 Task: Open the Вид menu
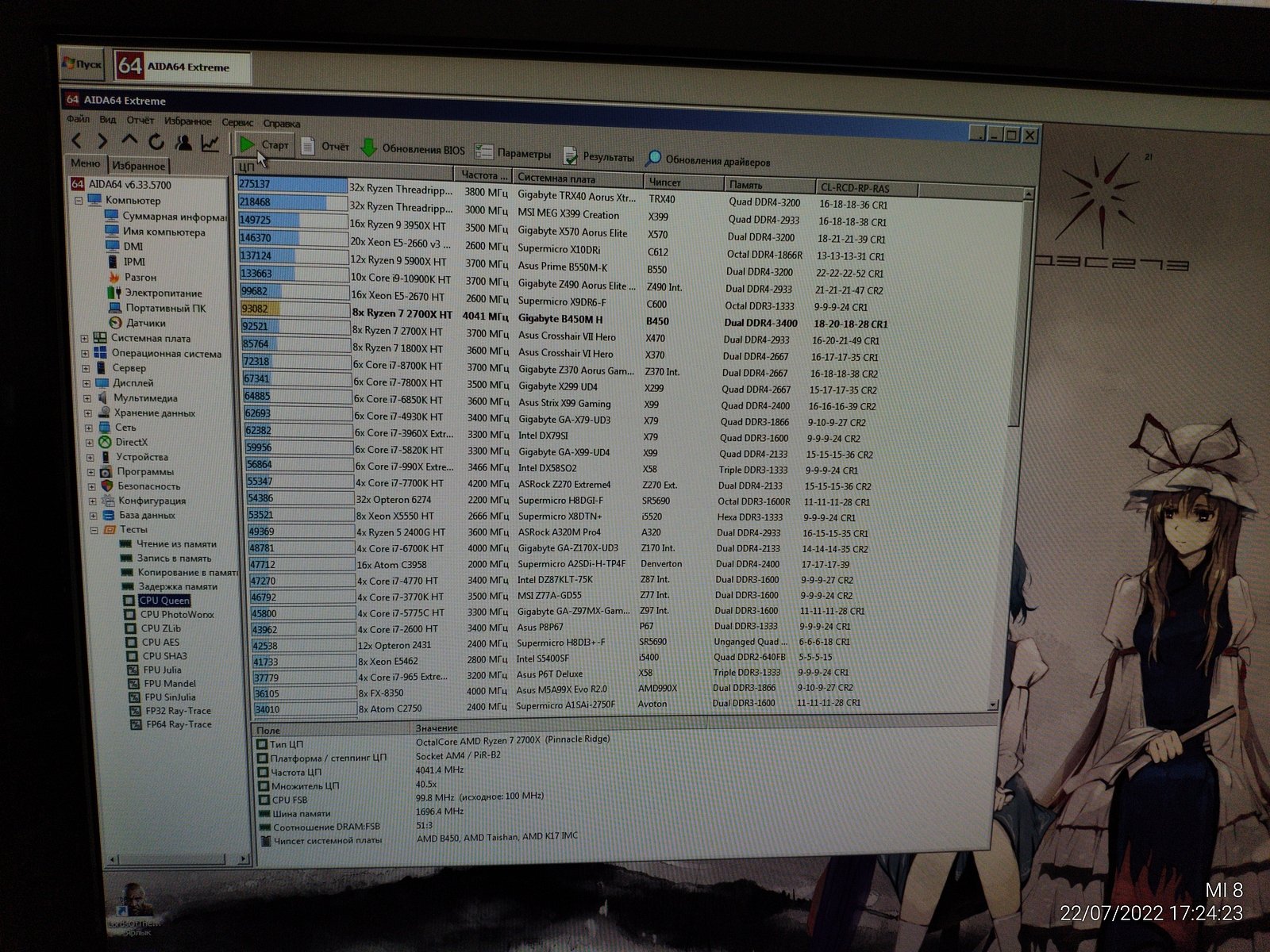(107, 120)
